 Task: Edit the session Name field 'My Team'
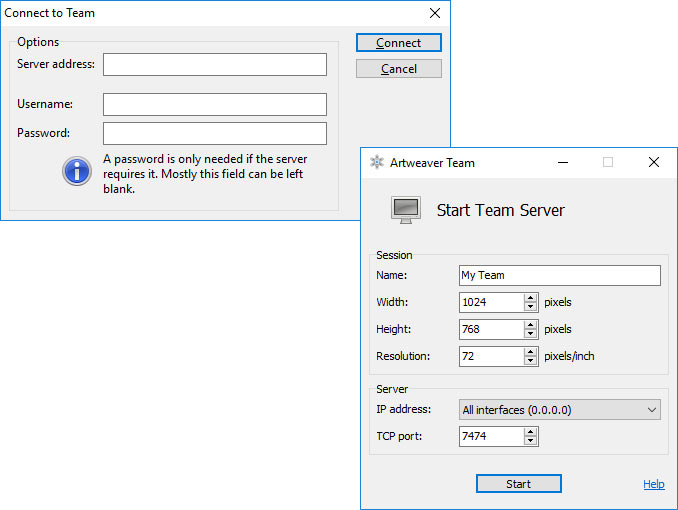560,275
